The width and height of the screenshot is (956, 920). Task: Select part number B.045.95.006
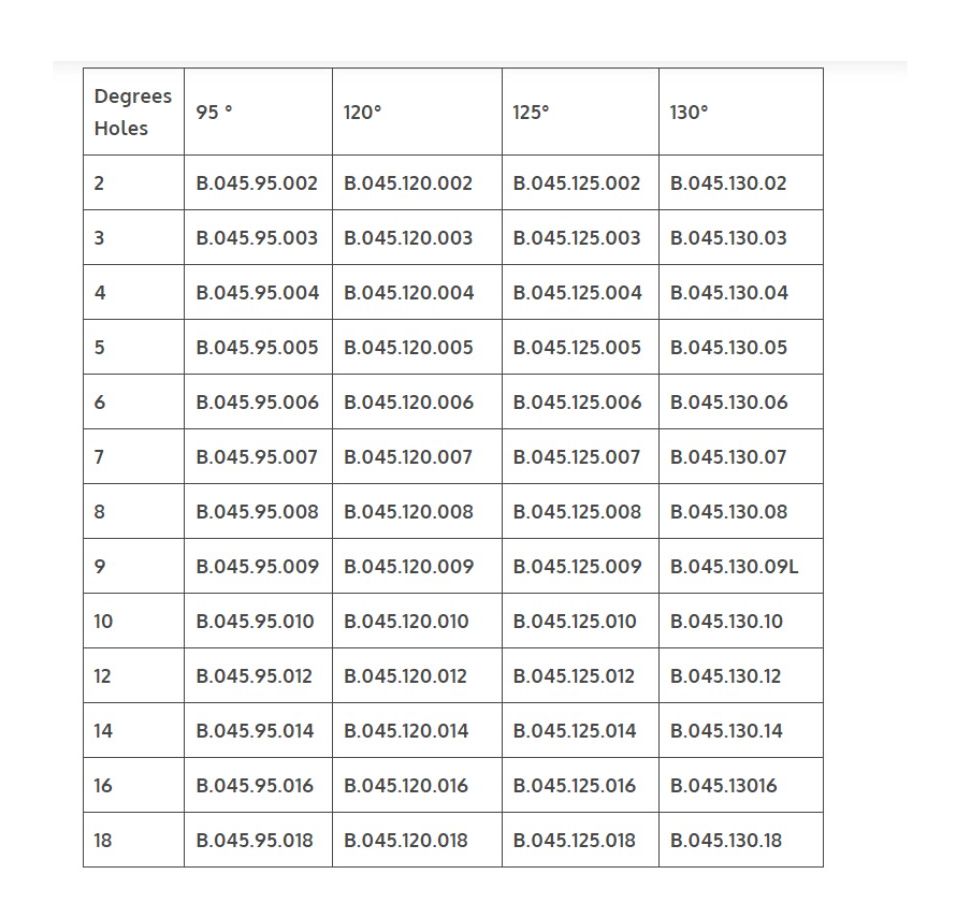coord(257,402)
